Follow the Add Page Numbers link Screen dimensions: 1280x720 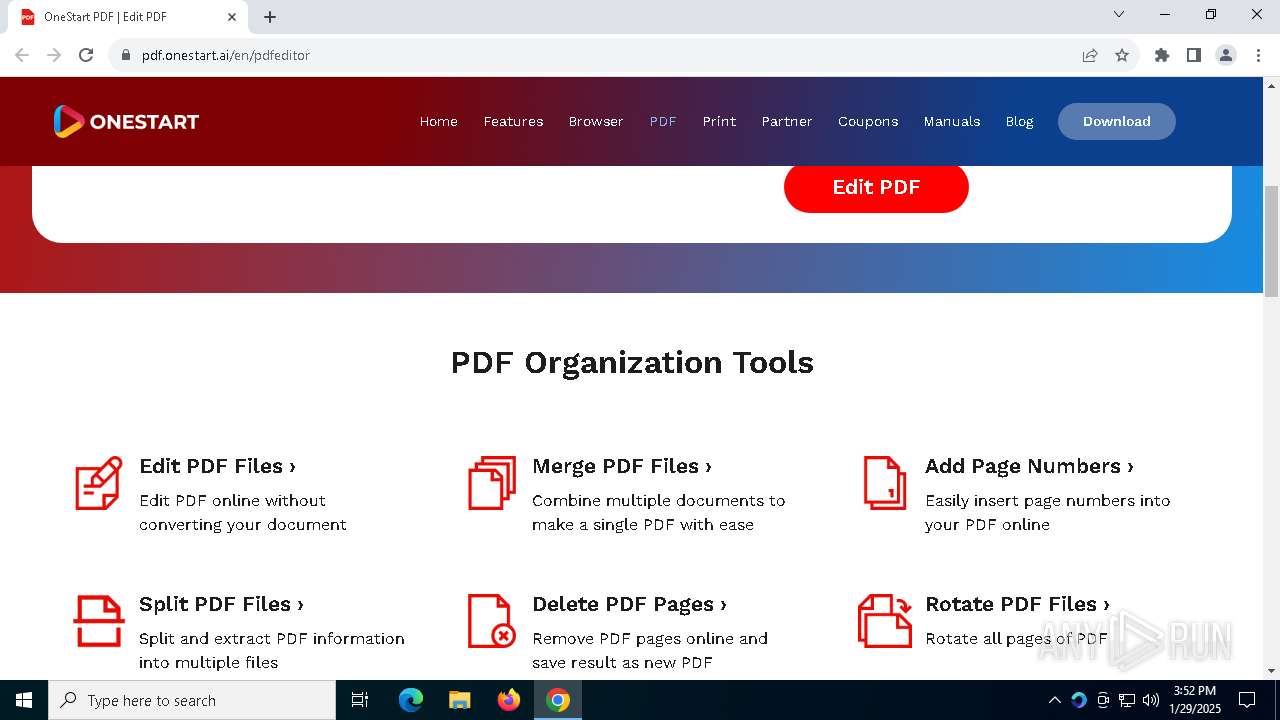pos(1030,466)
